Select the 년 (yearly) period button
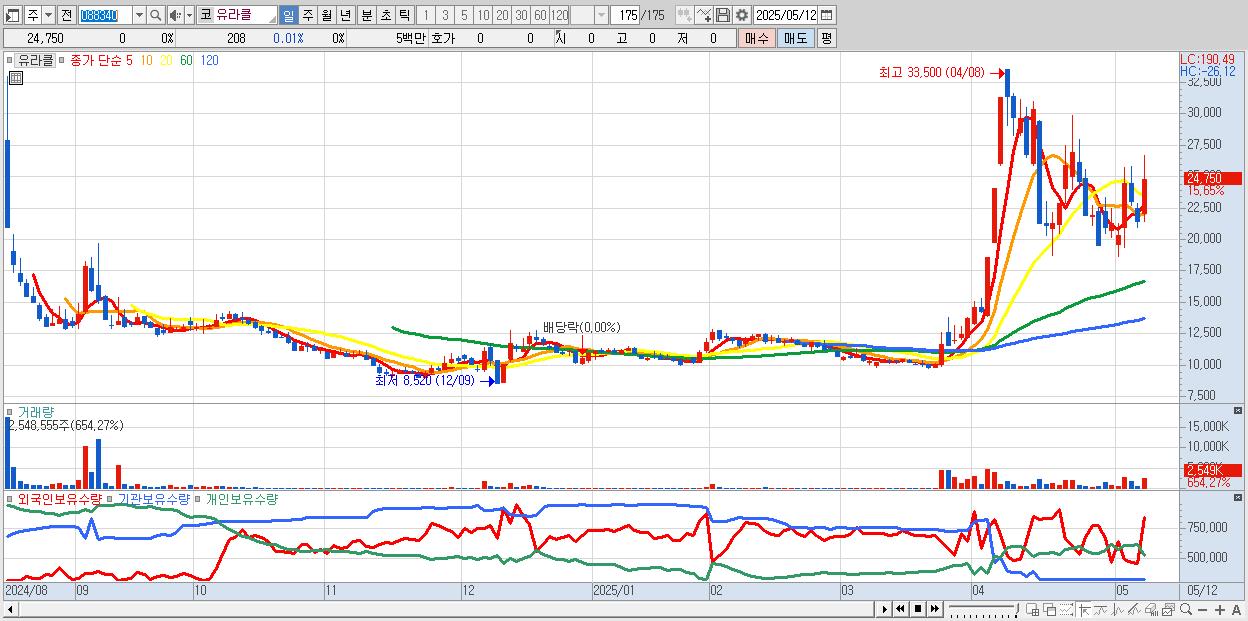Viewport: 1248px width, 621px height. [345, 15]
